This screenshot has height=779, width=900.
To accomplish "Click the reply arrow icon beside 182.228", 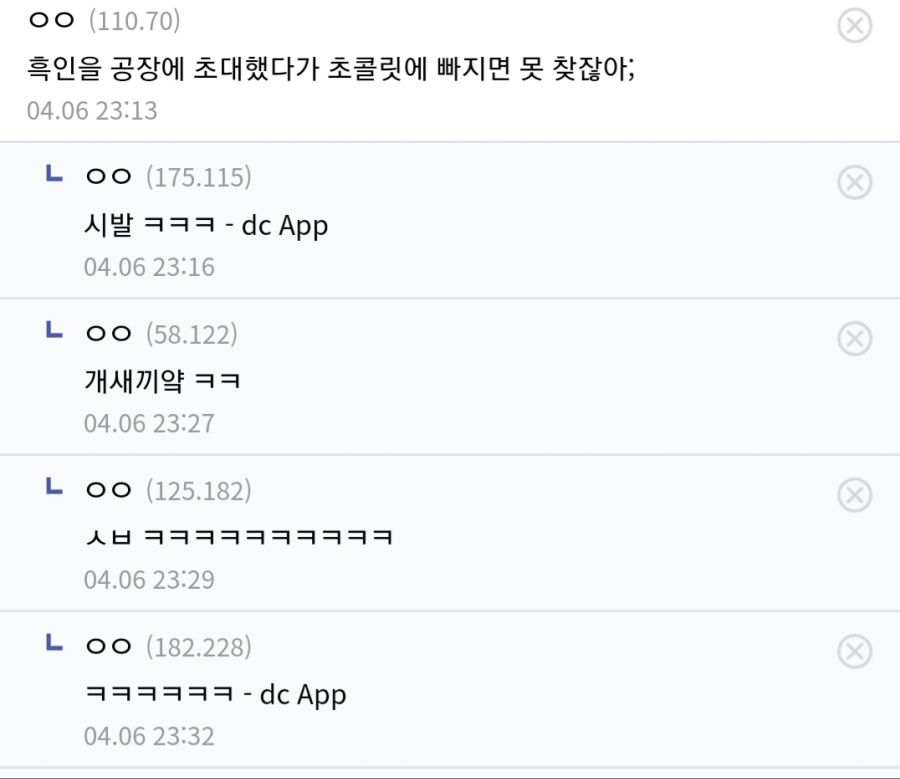I will point(54,643).
